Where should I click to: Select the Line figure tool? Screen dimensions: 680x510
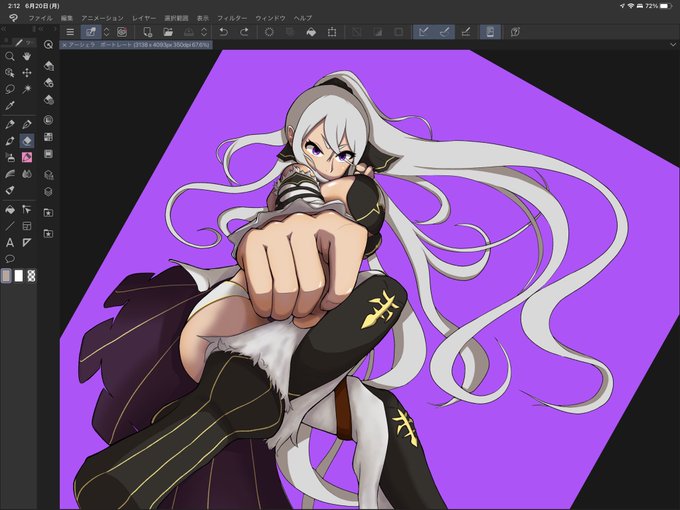(x=10, y=226)
